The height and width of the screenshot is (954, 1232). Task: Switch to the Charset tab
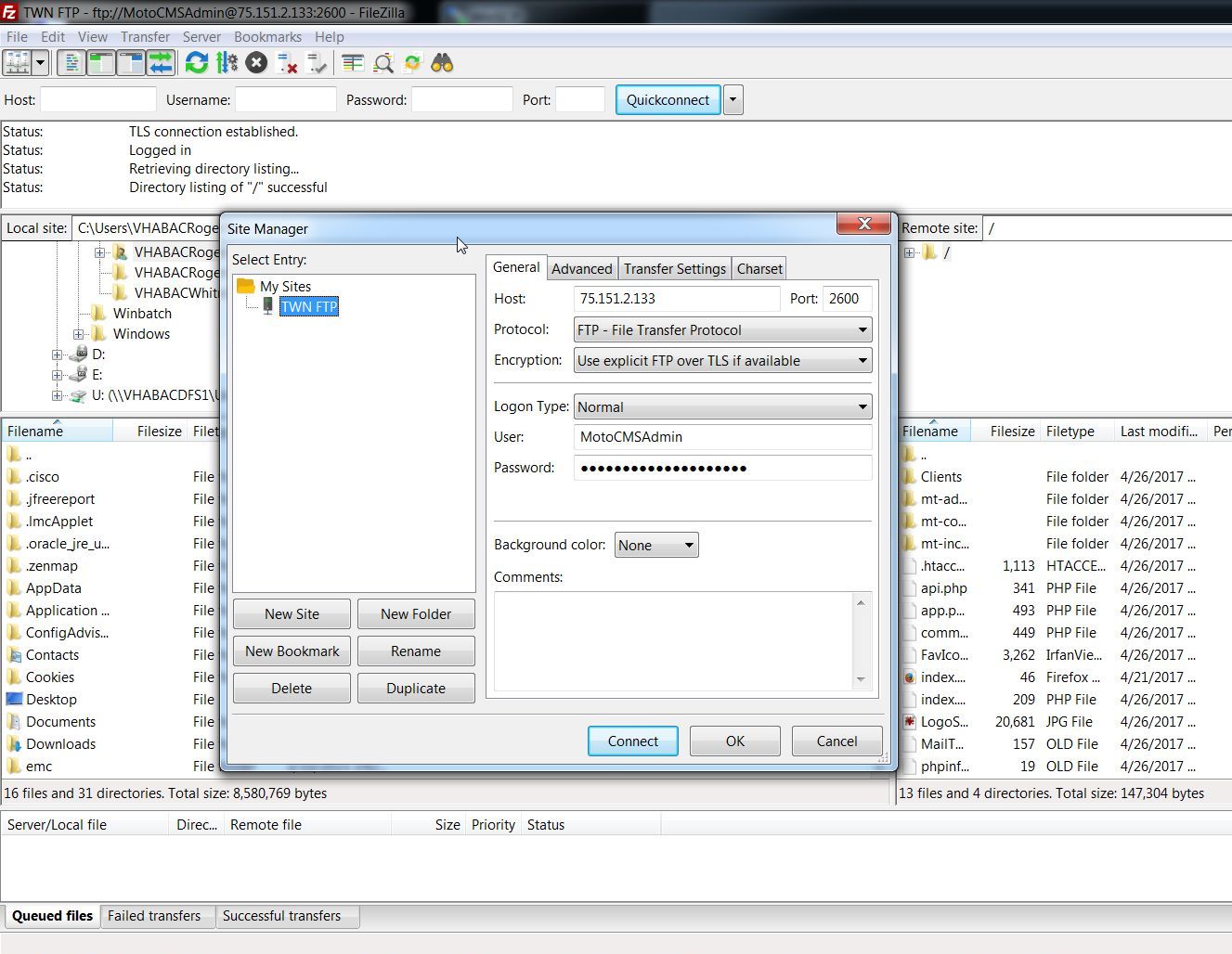759,268
